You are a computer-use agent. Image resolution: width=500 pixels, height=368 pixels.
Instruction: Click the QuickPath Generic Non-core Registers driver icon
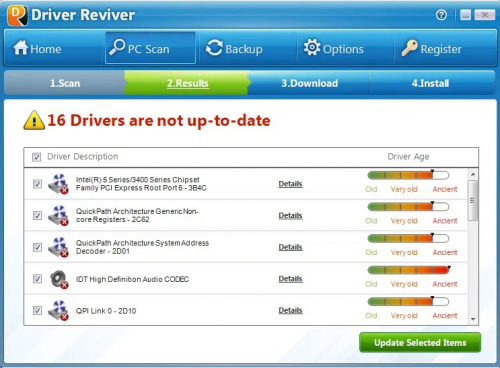[58, 215]
